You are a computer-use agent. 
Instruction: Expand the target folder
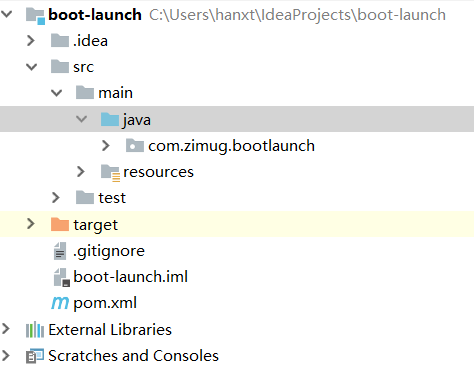[31, 224]
